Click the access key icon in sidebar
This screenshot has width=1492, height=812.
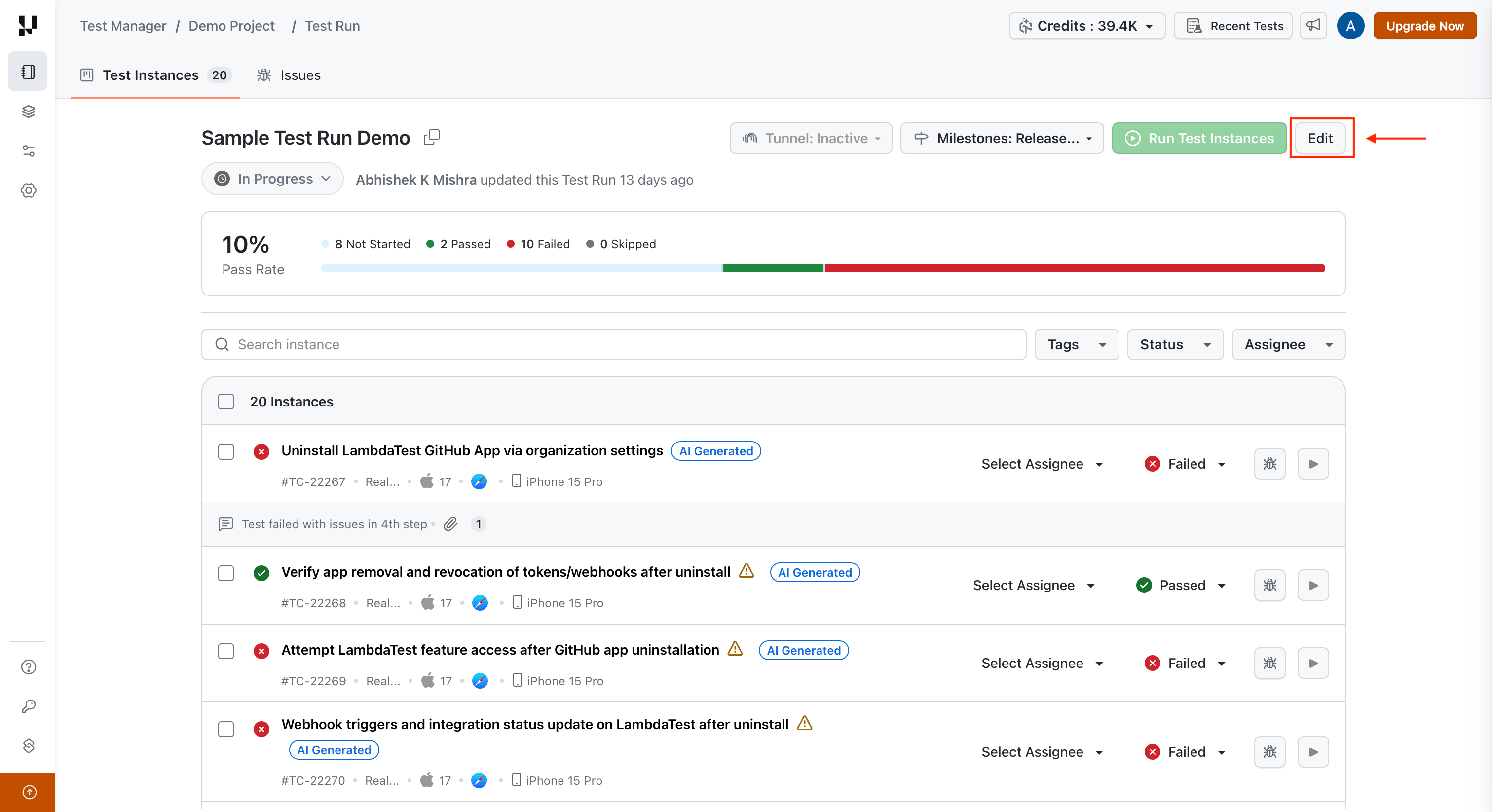coord(28,706)
